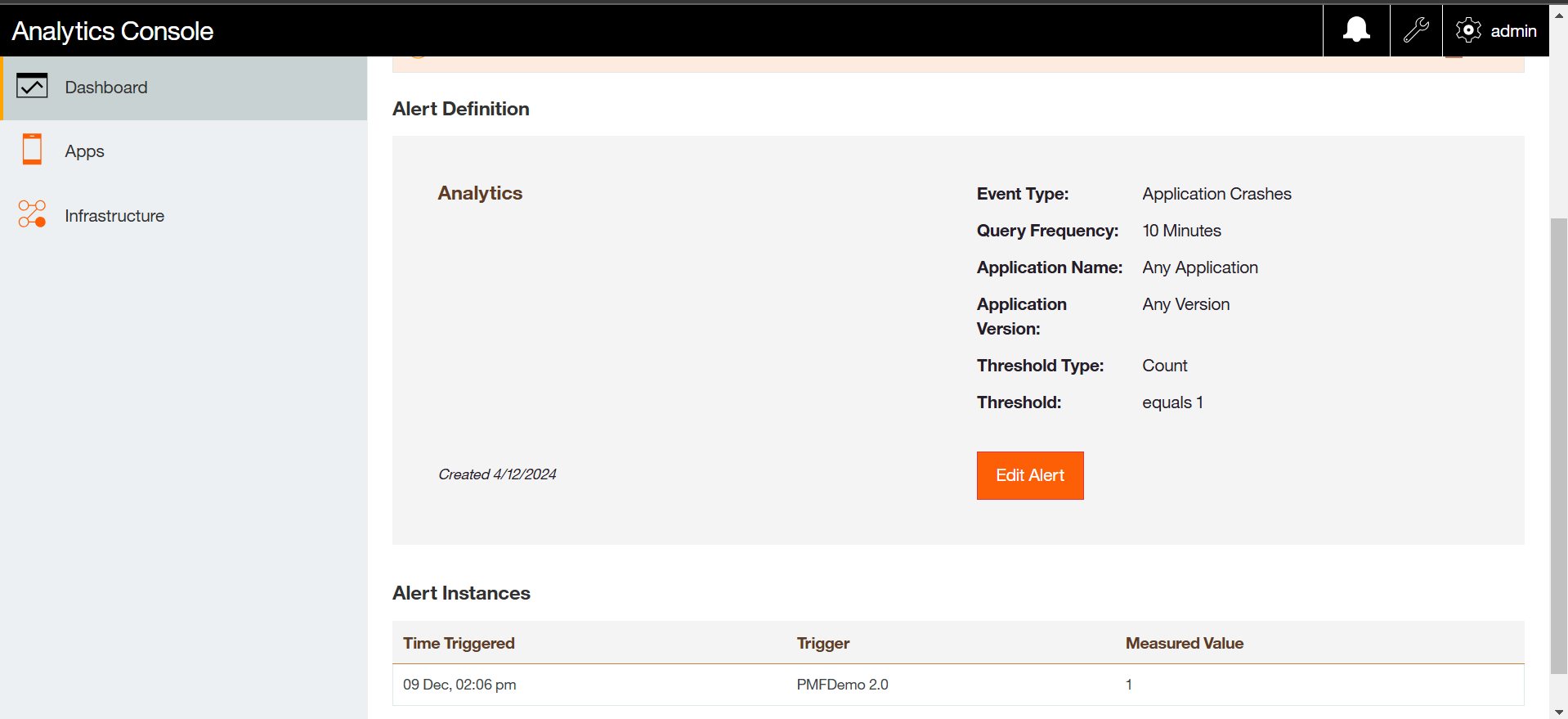1568x719 pixels.
Task: Click the orange Apps phone icon
Action: point(32,150)
